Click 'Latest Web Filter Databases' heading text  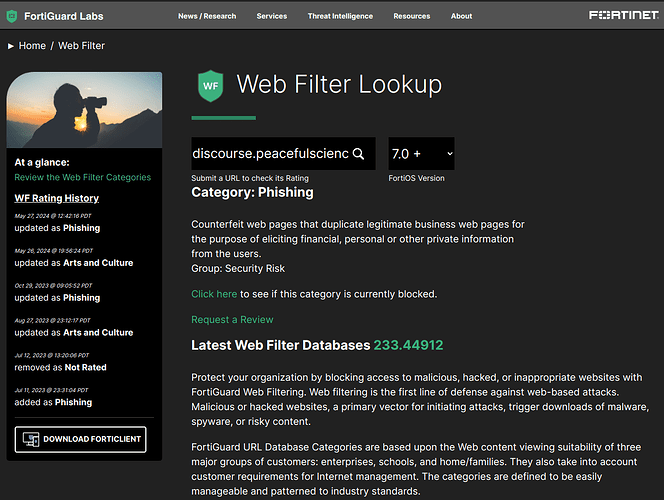tap(281, 345)
